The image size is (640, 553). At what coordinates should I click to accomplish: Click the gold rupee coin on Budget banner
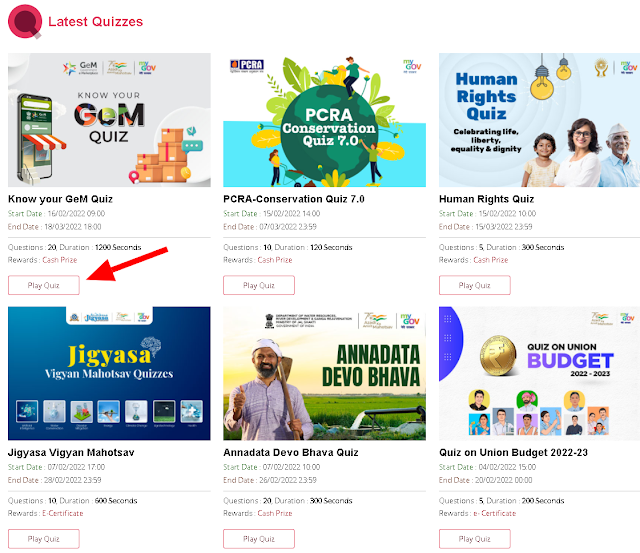coord(498,355)
